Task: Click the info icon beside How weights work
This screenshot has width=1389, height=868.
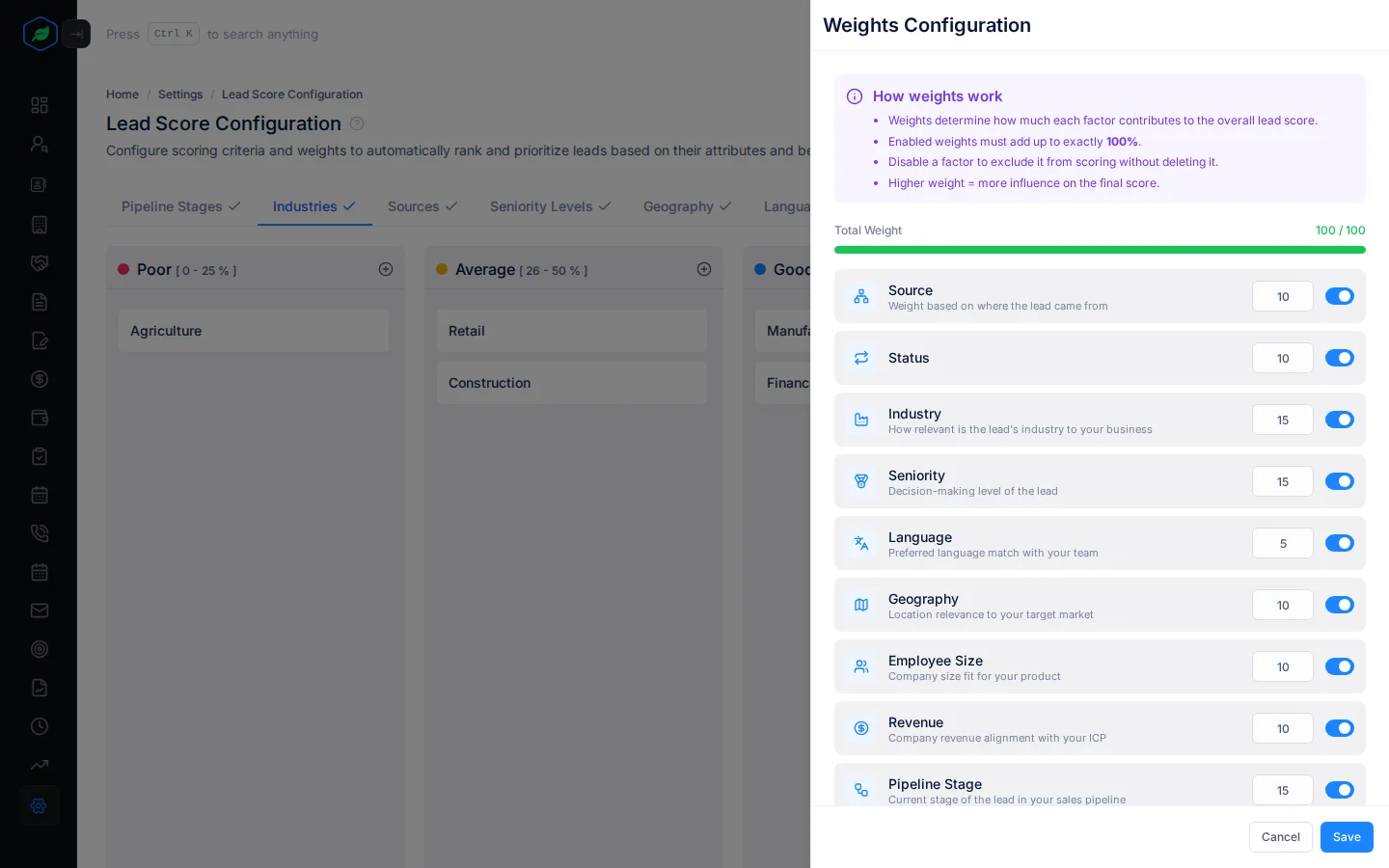Action: pos(855,96)
